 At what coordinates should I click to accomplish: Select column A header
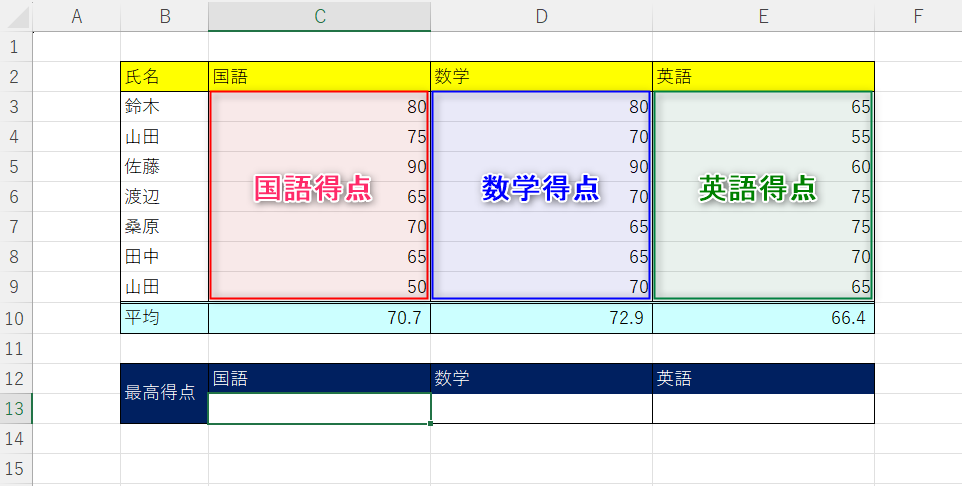click(x=77, y=16)
